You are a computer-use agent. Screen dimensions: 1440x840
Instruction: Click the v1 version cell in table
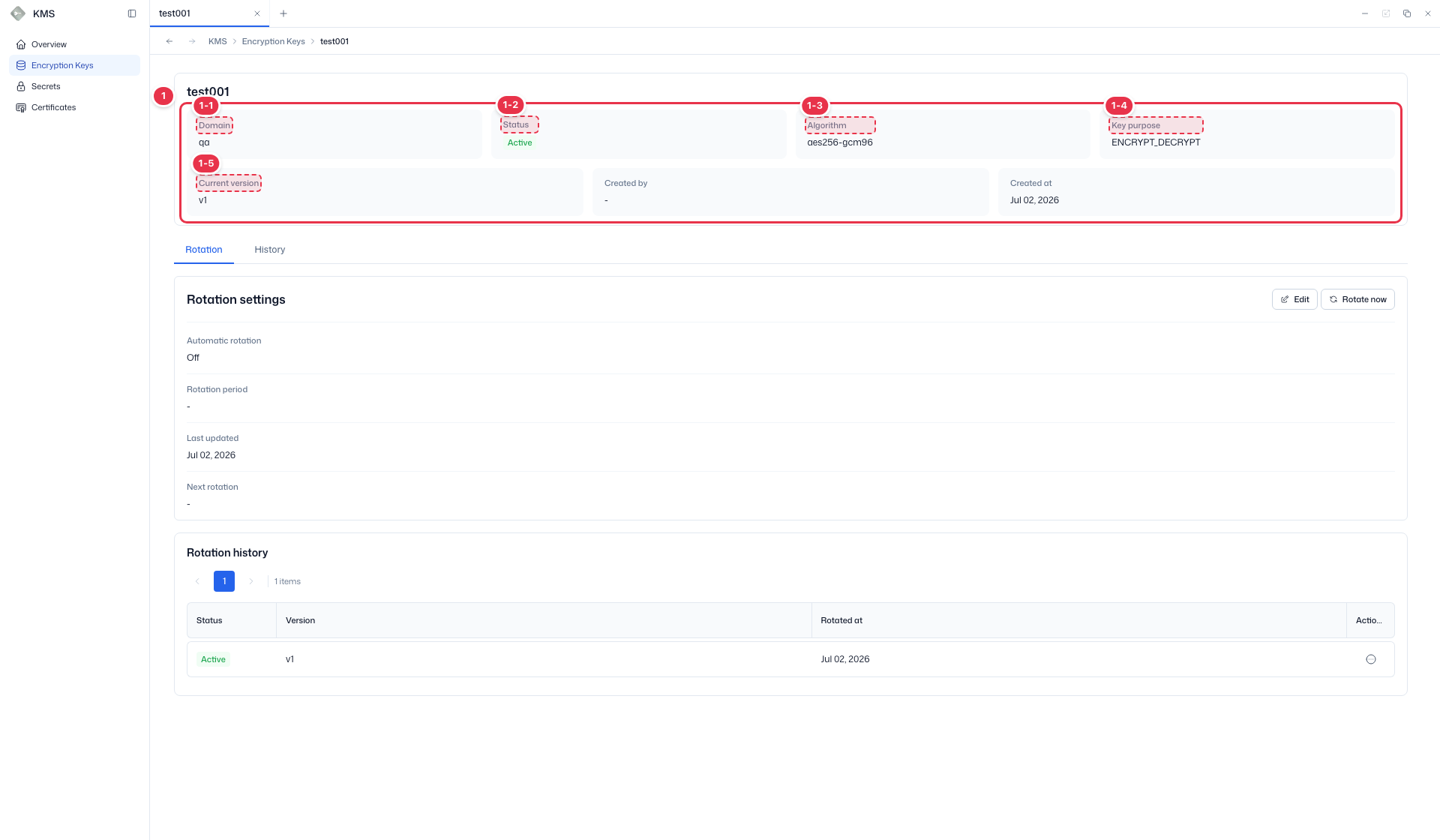pos(289,659)
